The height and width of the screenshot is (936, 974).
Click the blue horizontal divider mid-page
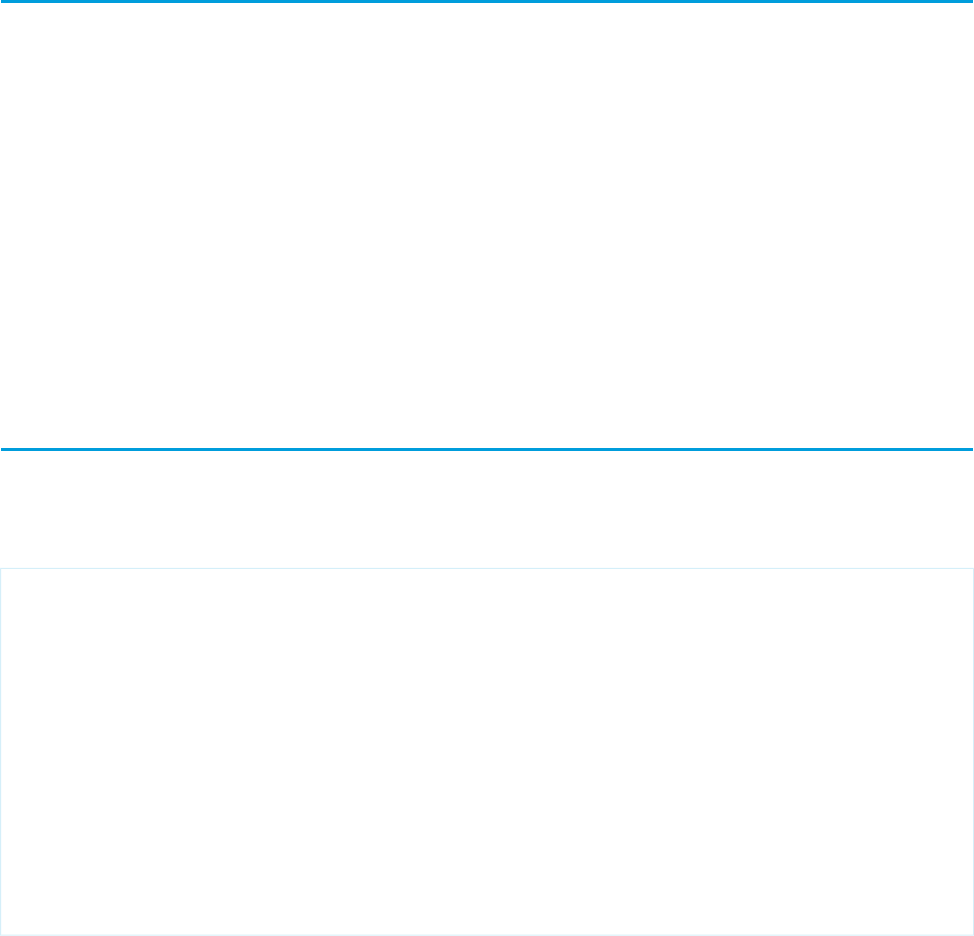click(x=487, y=449)
